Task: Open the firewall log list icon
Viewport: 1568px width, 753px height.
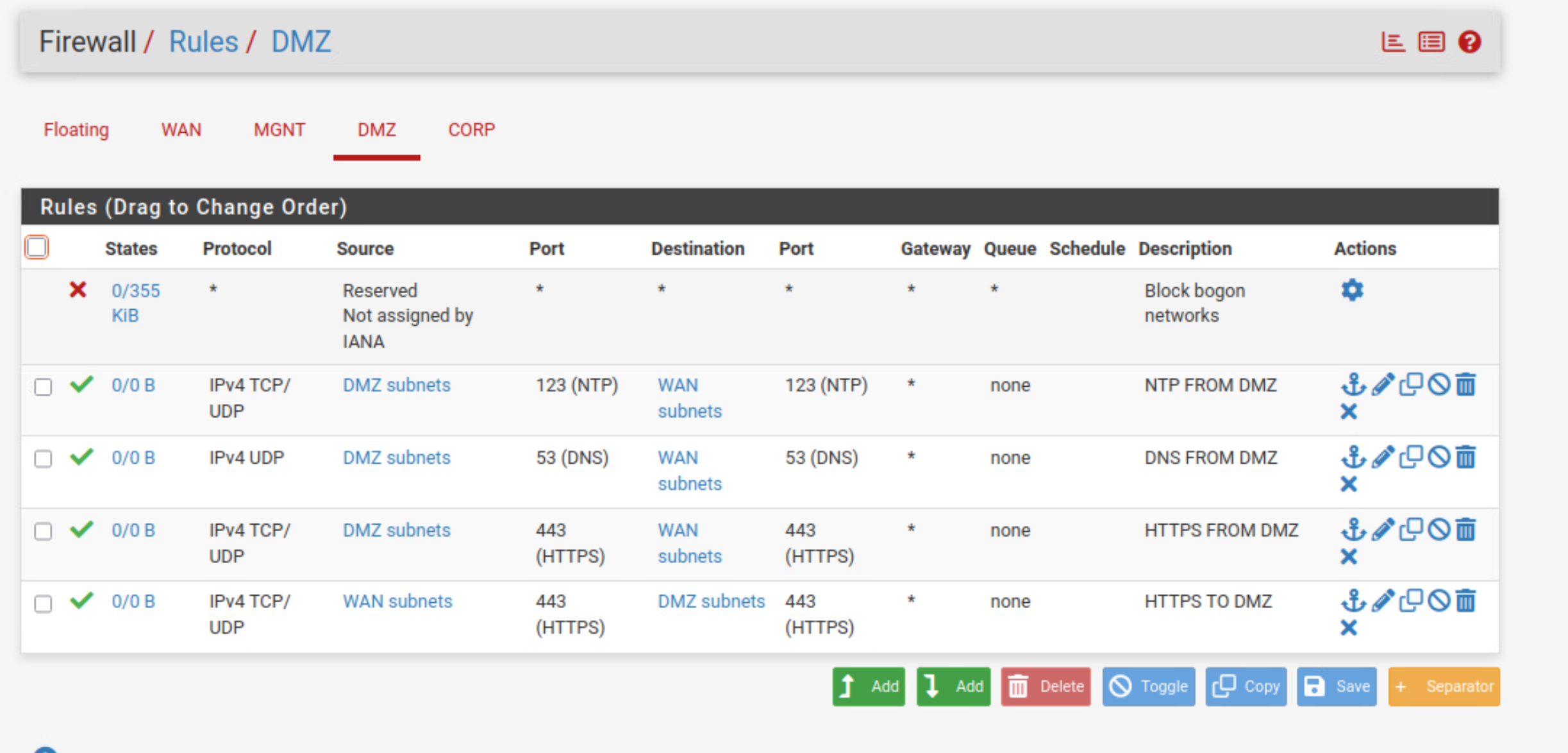Action: point(1431,42)
